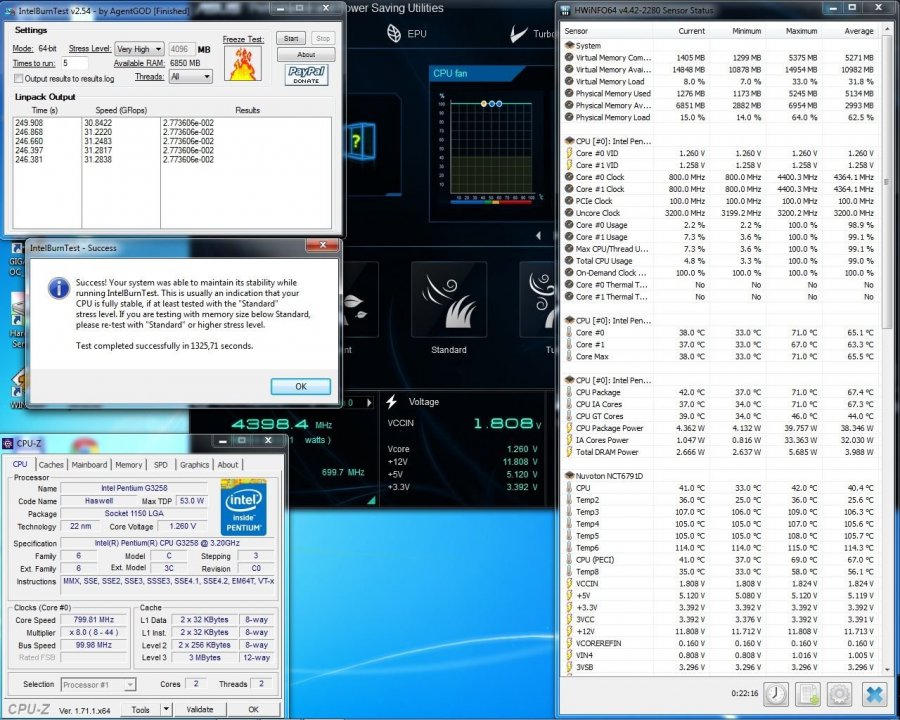Screen dimensions: 900x720
Task: Select the CPU Package Power sensor row
Action: [721, 428]
